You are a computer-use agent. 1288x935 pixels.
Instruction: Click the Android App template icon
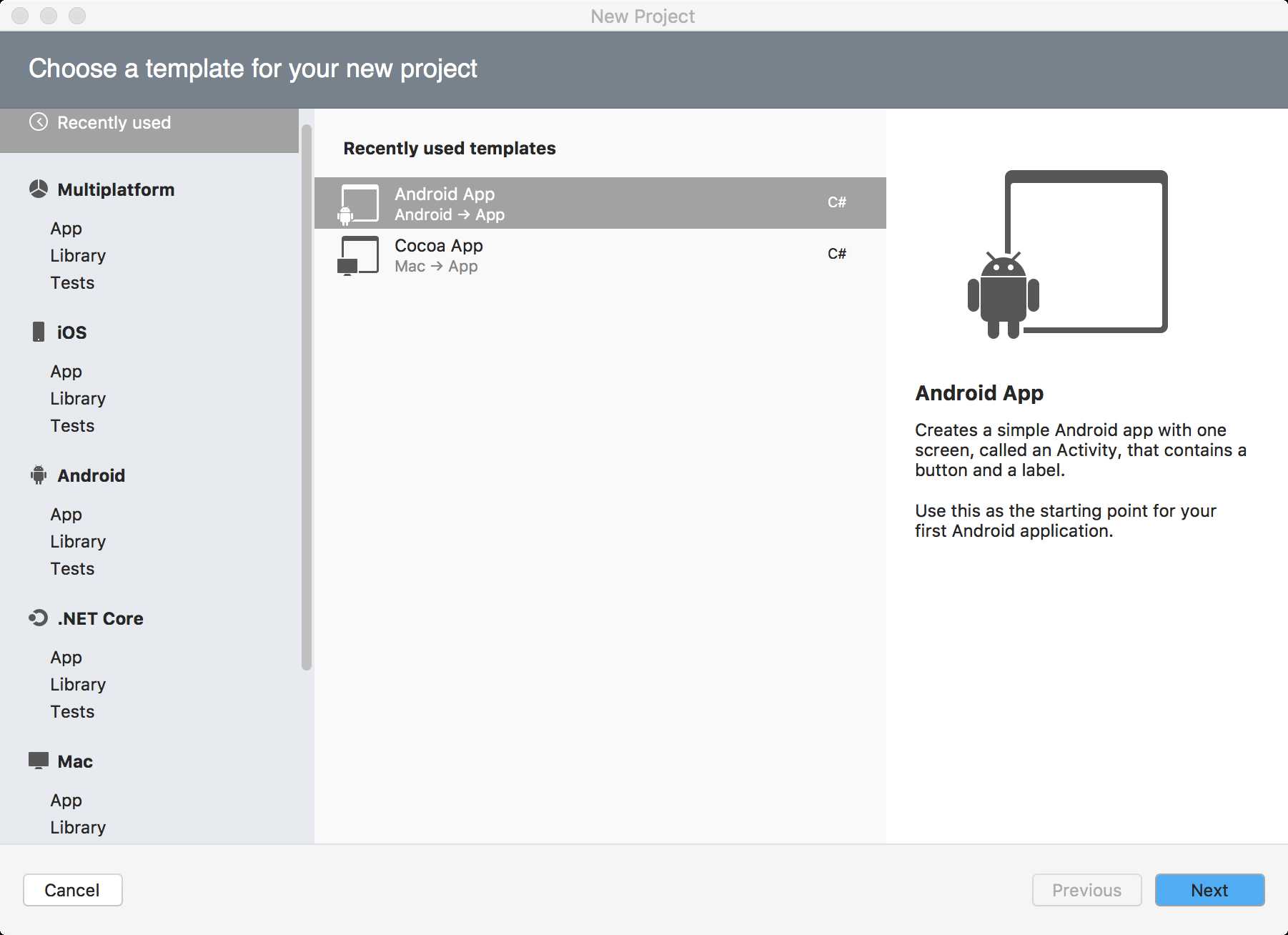tap(358, 204)
